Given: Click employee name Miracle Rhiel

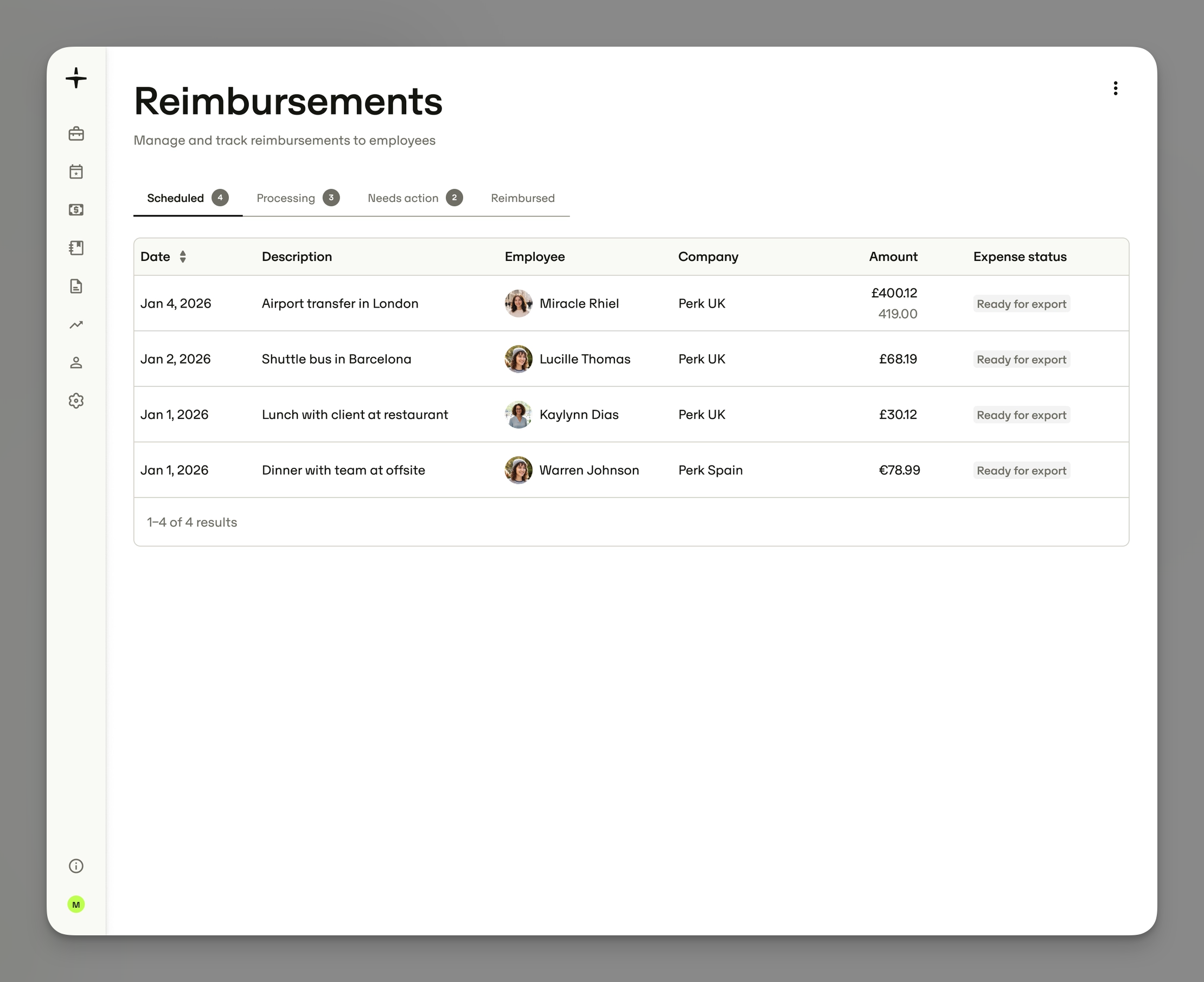Looking at the screenshot, I should click(579, 303).
